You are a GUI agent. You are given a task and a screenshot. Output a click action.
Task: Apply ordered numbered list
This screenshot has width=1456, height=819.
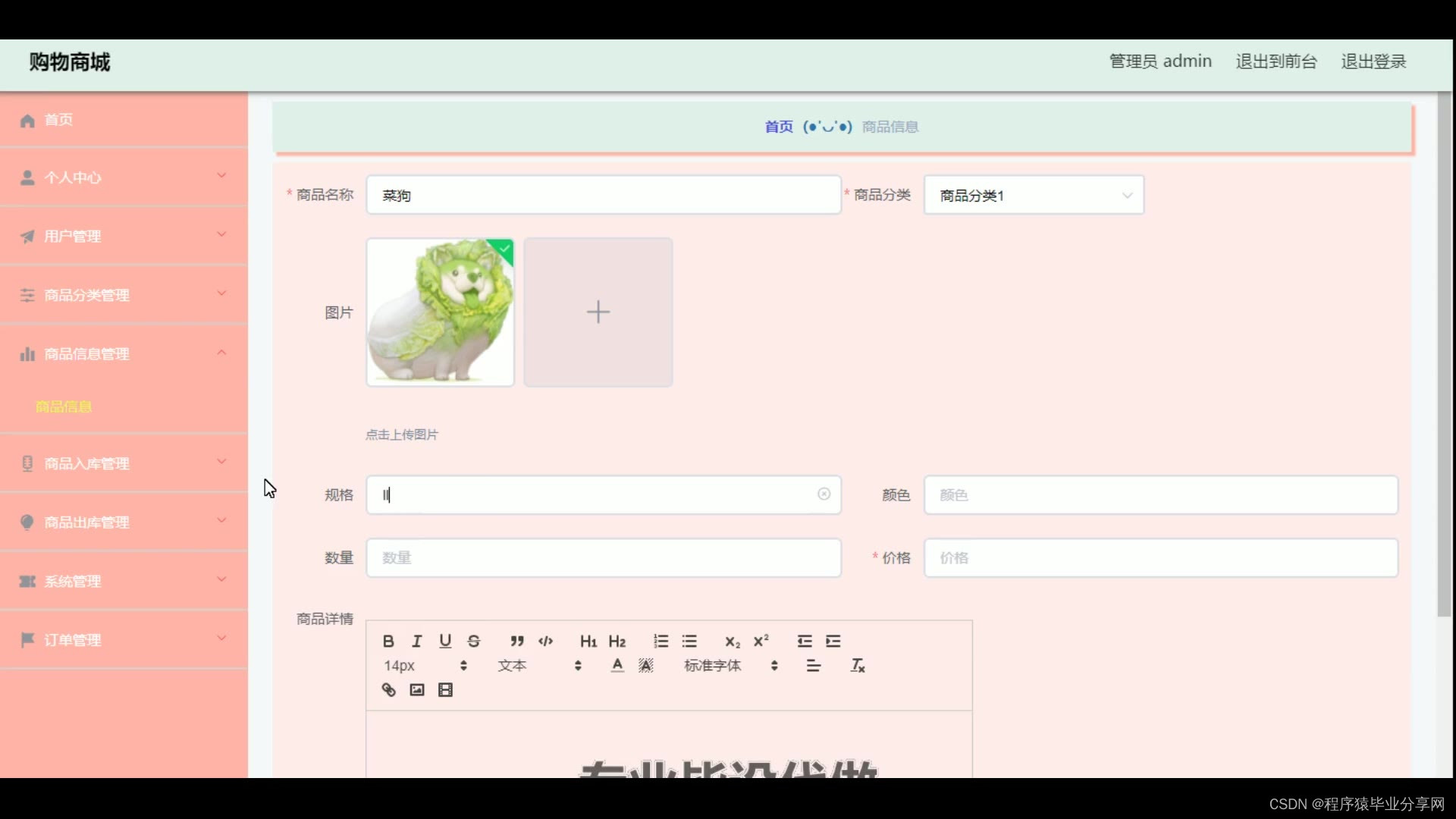(661, 642)
